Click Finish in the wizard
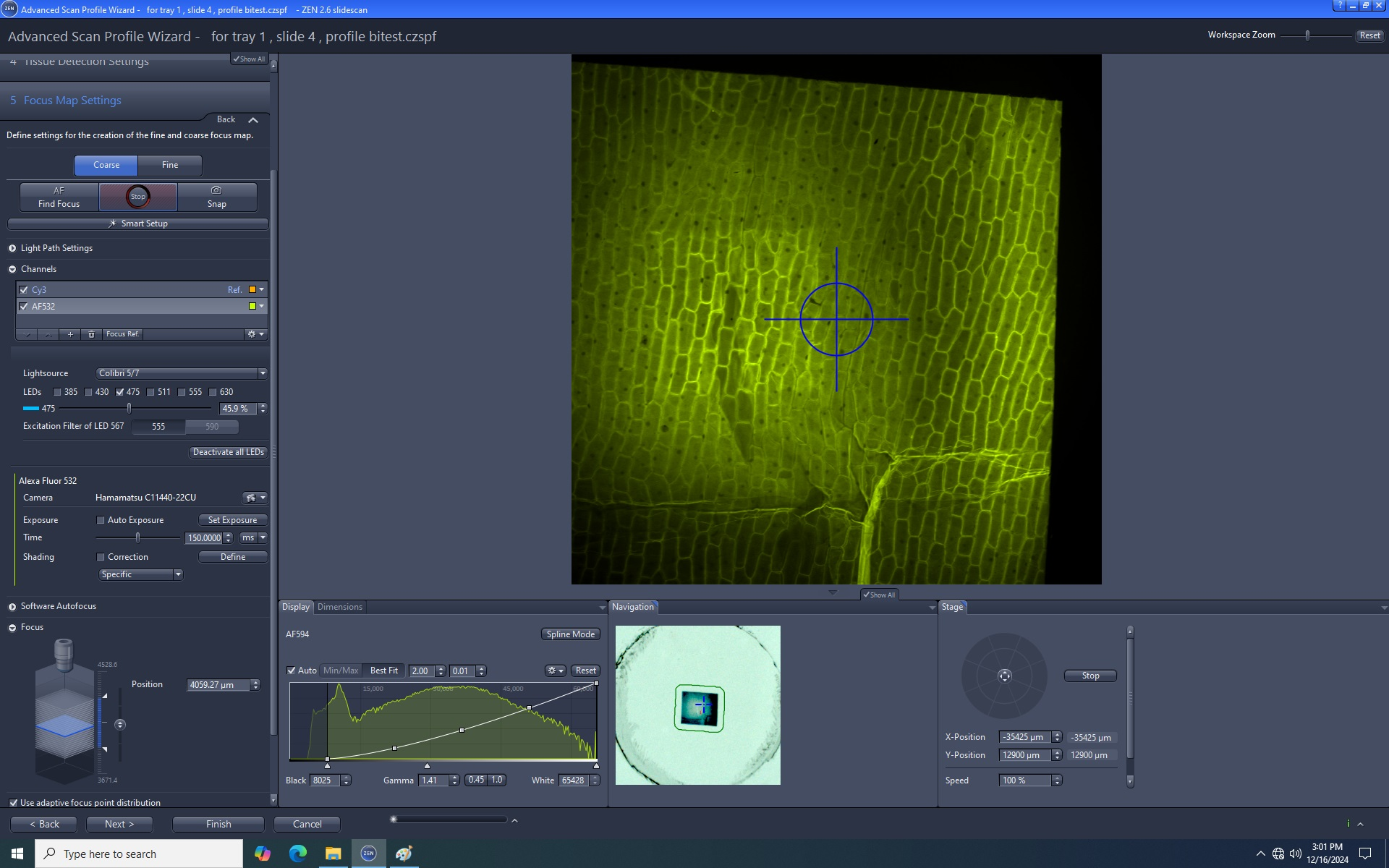1389x868 pixels. click(218, 824)
